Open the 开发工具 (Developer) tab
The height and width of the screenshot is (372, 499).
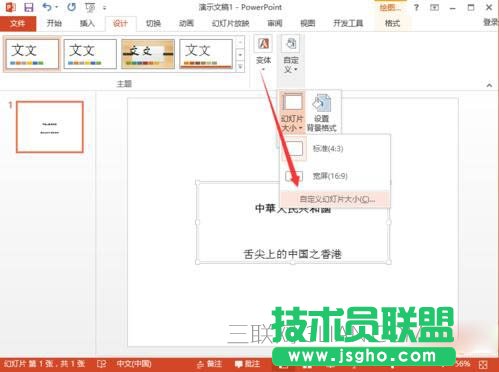[348, 23]
